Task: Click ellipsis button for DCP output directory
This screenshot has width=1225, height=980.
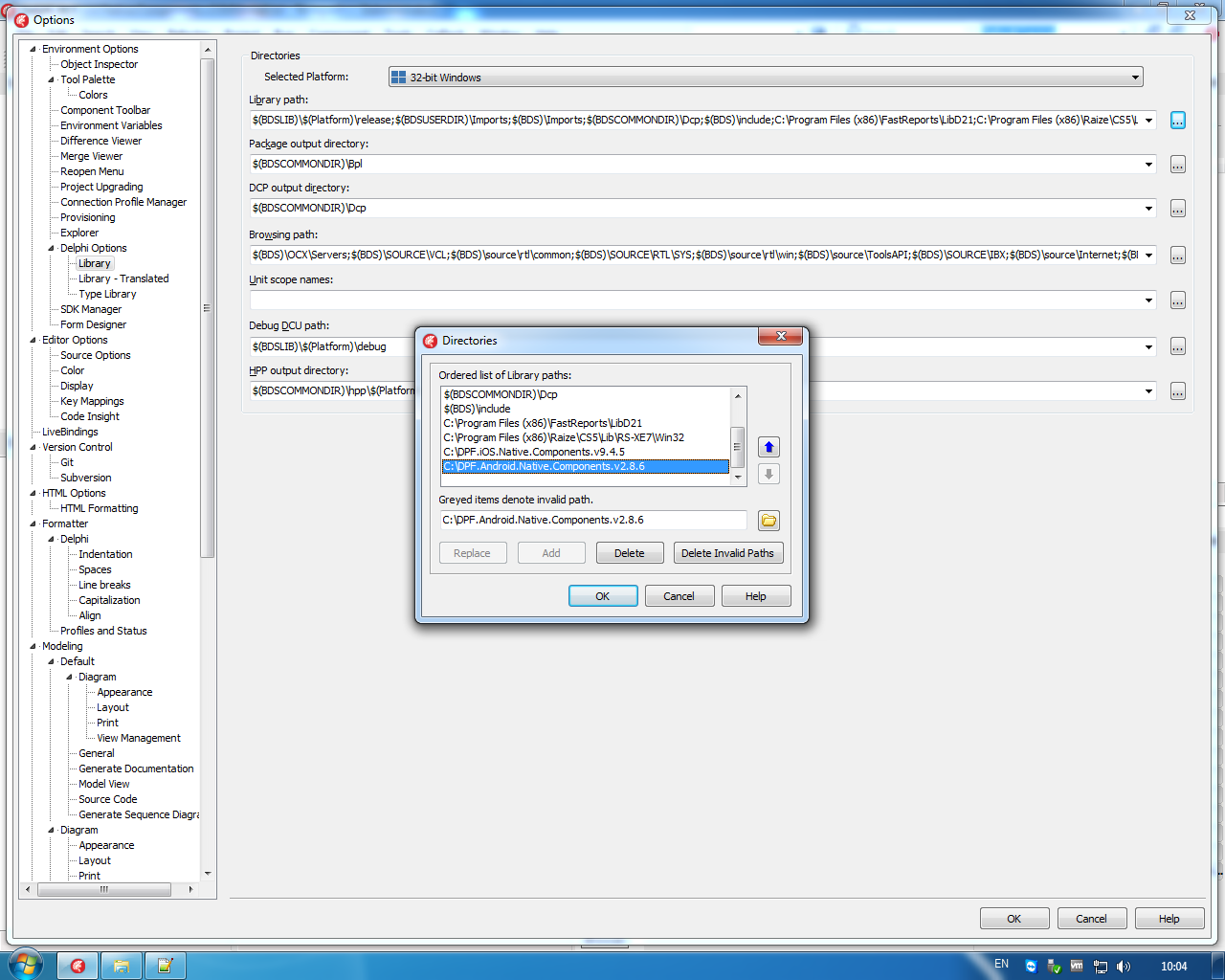Action: coord(1178,209)
